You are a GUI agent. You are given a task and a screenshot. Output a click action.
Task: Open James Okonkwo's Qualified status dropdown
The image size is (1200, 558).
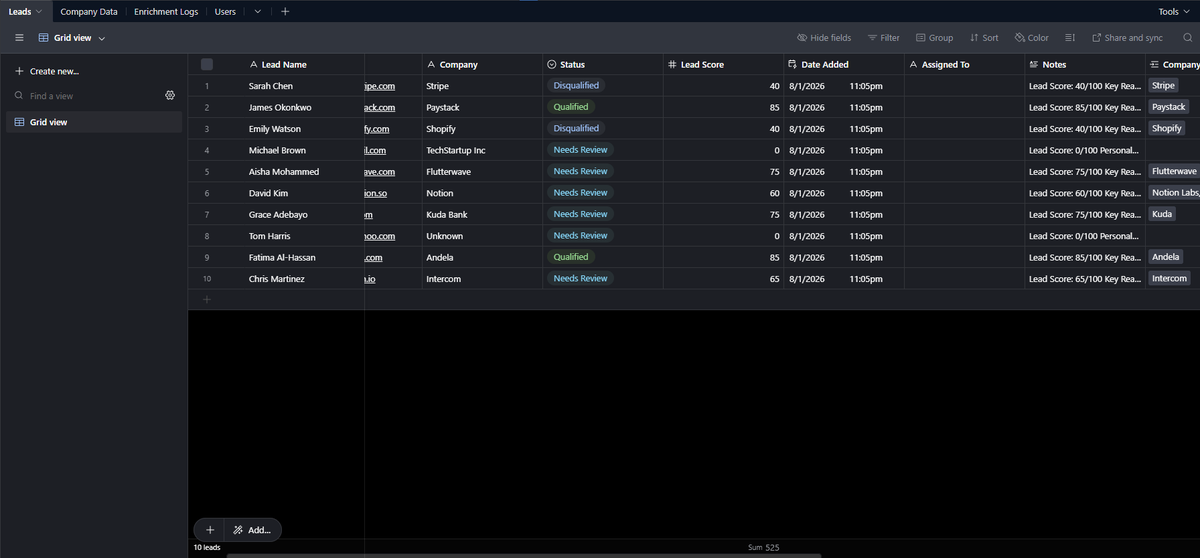[x=571, y=107]
